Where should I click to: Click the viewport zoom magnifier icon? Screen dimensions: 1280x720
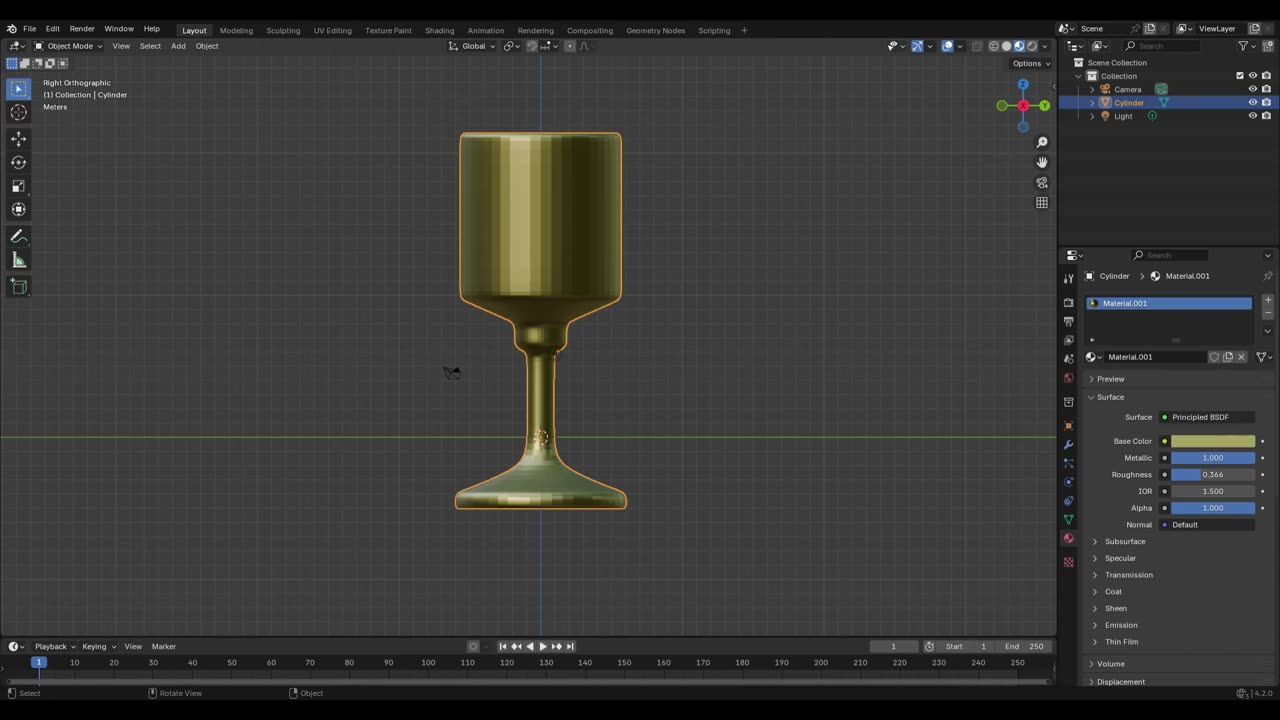[1042, 143]
